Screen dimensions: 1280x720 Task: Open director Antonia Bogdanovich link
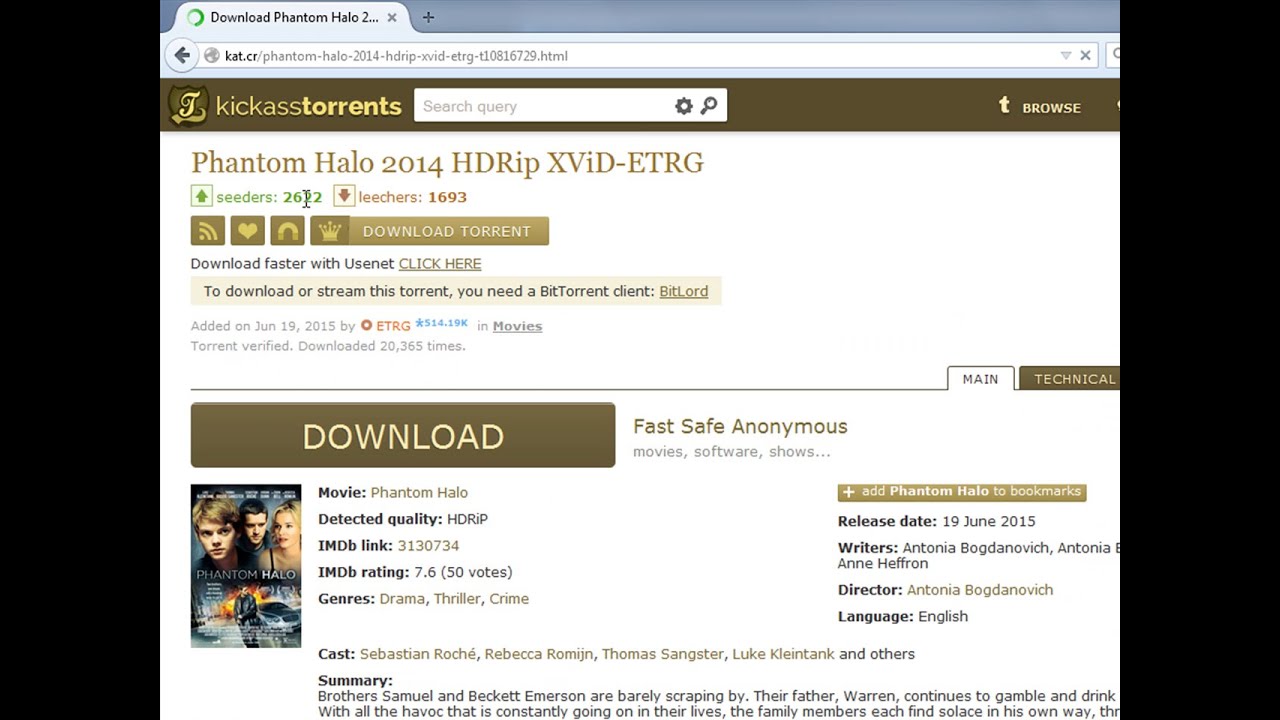tap(980, 590)
